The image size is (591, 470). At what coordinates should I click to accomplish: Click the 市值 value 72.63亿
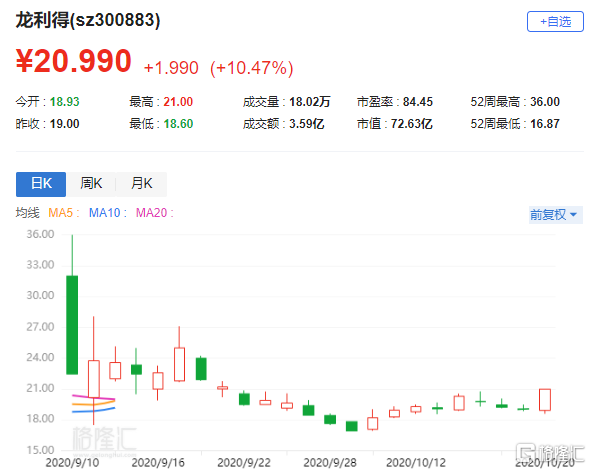coord(411,124)
